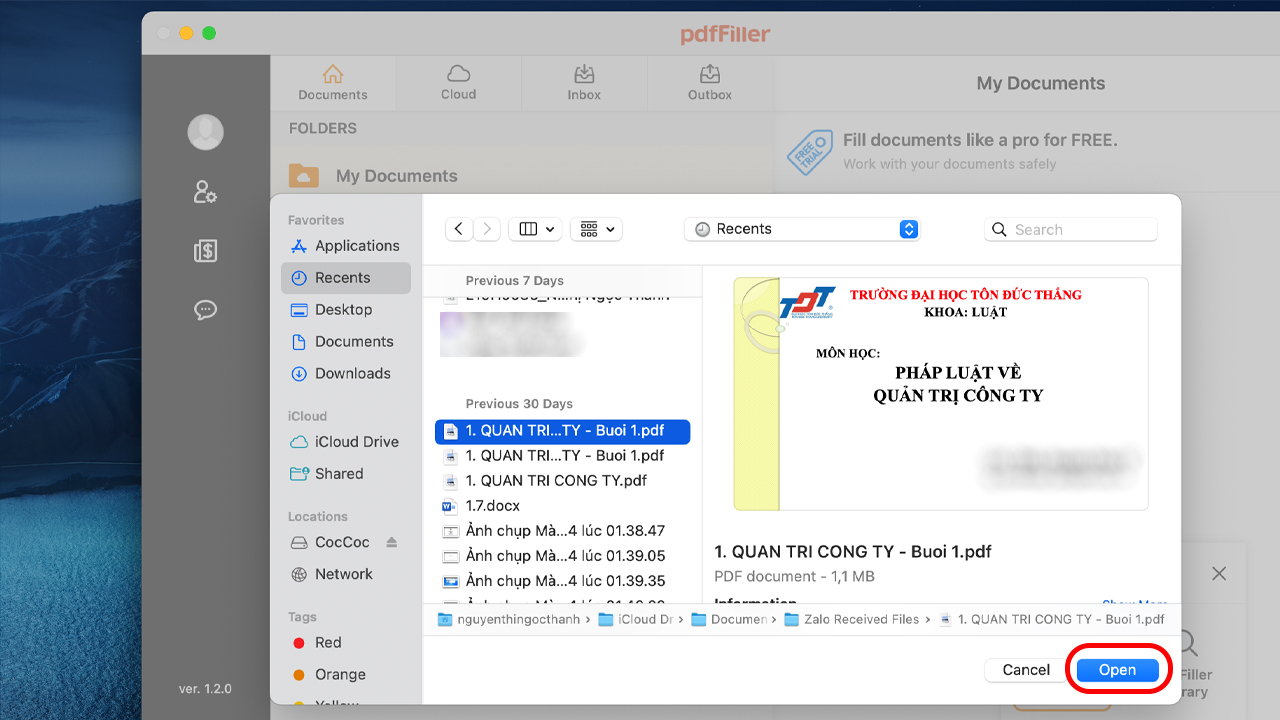
Task: Click PDF icon of highlighted file row
Action: pyautogui.click(x=450, y=431)
